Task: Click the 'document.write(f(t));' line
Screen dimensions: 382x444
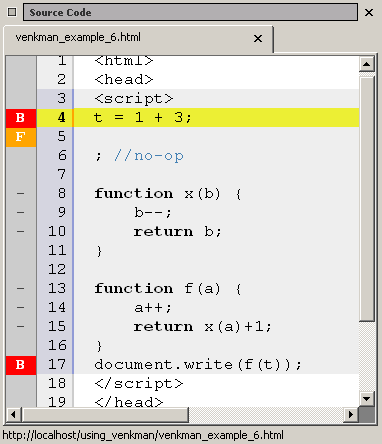Action: click(198, 365)
